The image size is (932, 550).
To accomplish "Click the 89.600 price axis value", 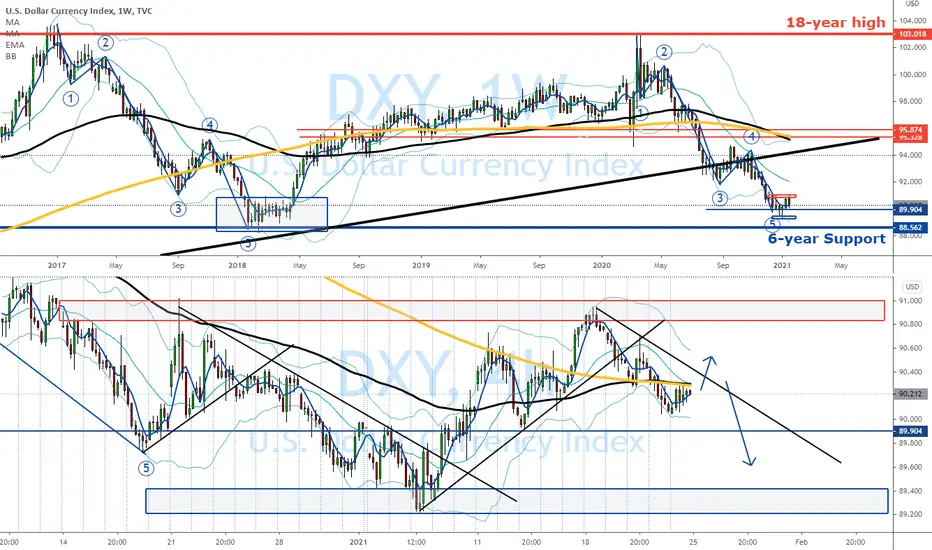I will 912,467.
